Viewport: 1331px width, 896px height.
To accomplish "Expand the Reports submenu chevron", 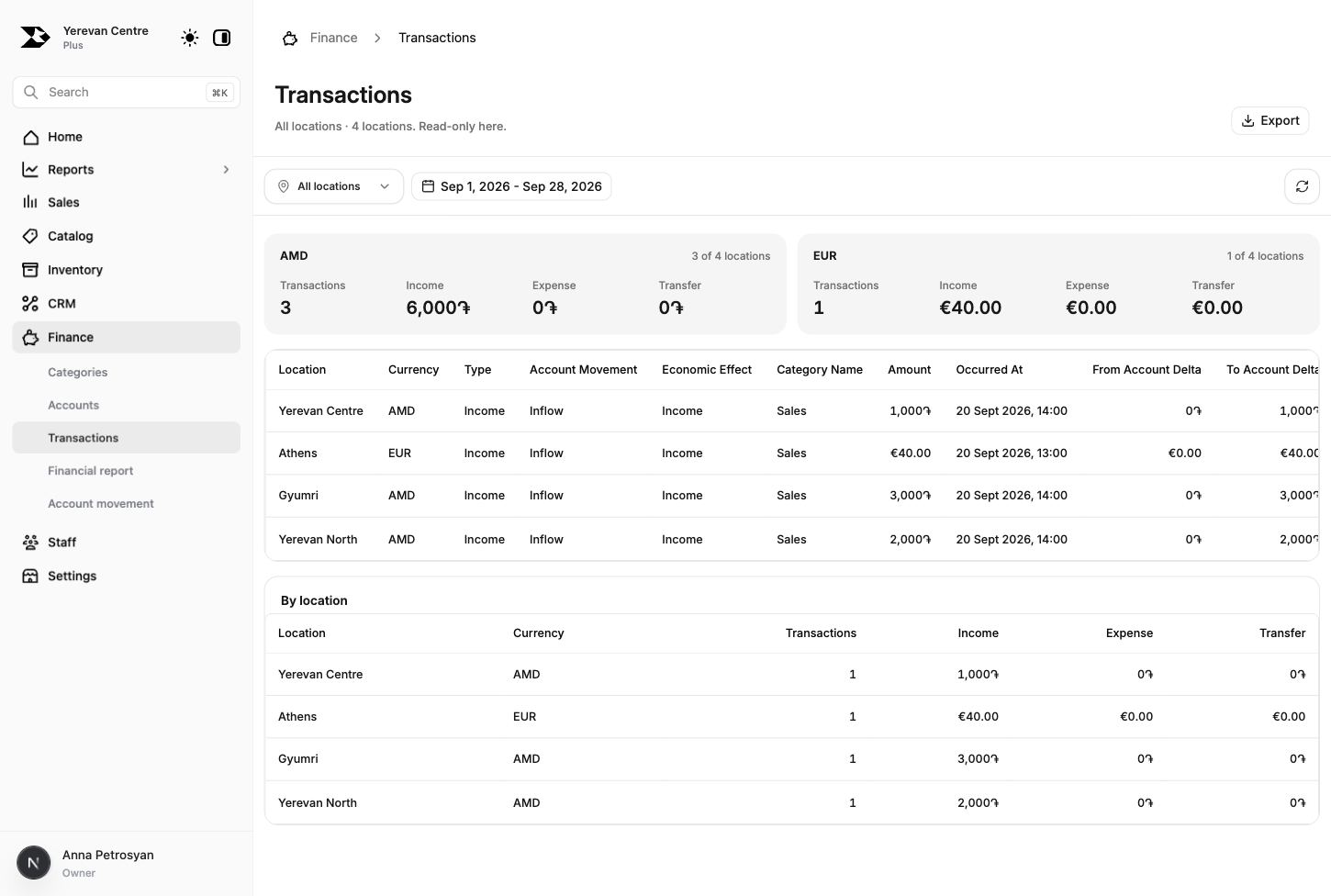I will click(226, 170).
